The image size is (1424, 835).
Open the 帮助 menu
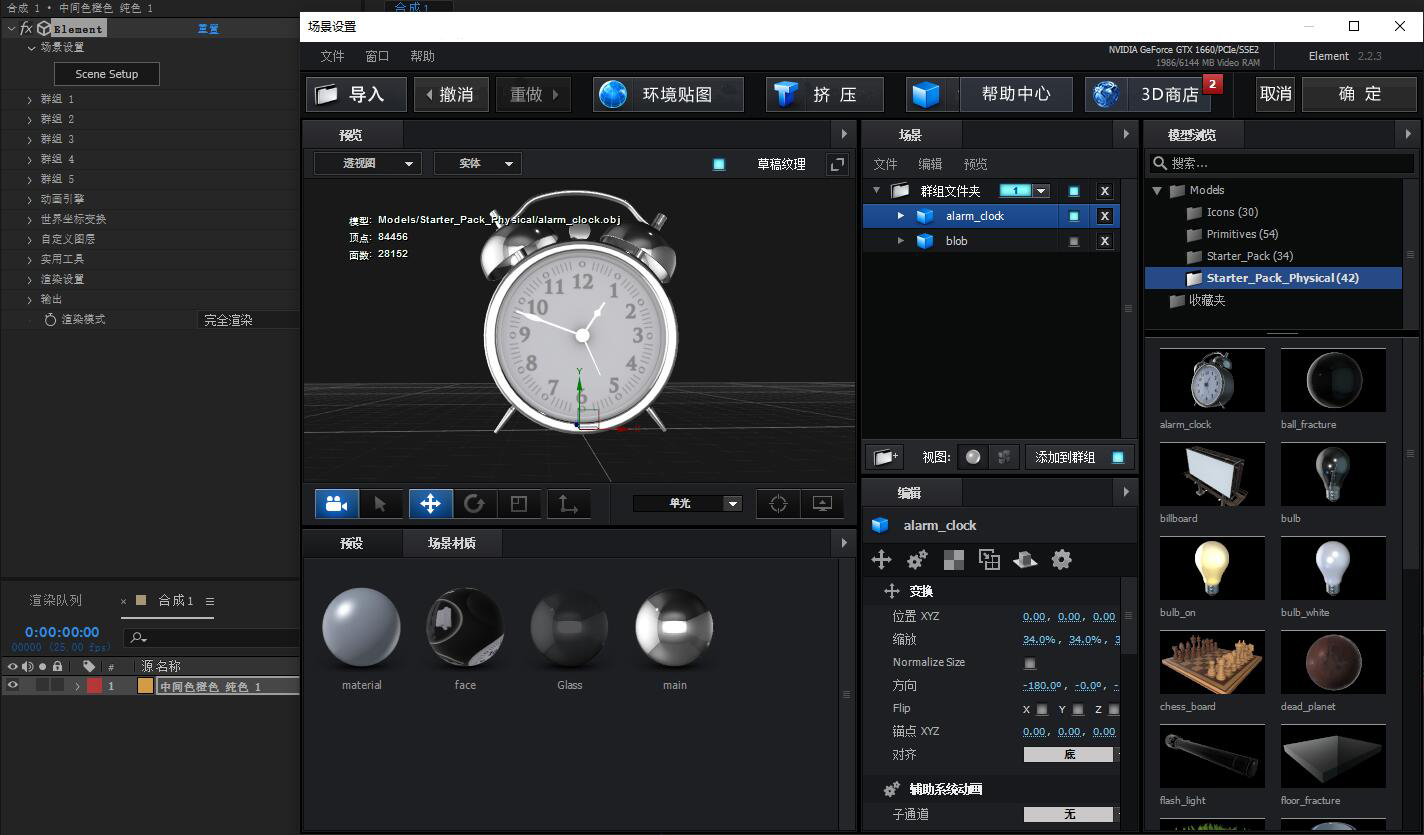tap(422, 57)
